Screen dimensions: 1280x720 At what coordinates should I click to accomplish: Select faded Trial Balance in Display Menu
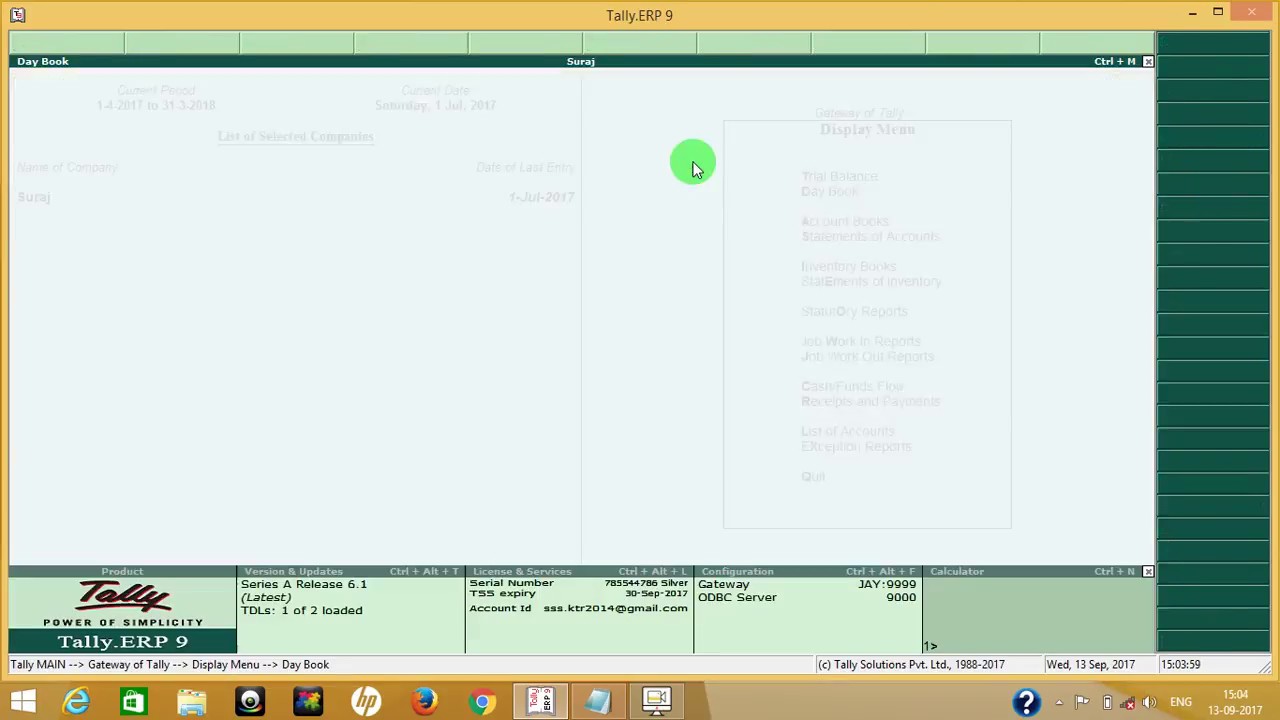[839, 176]
